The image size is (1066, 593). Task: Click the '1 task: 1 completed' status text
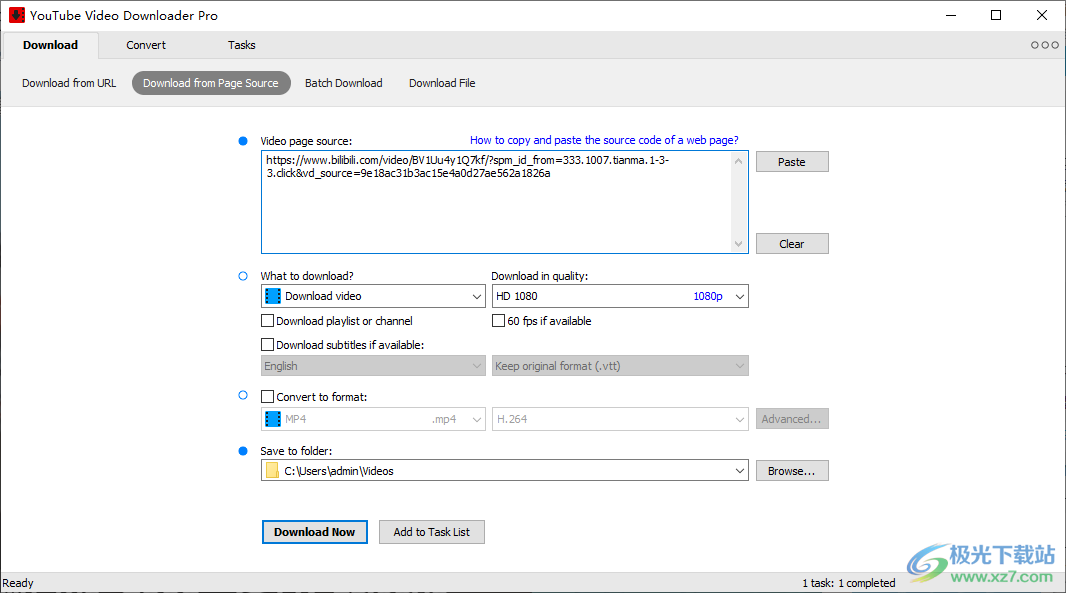coord(848,583)
